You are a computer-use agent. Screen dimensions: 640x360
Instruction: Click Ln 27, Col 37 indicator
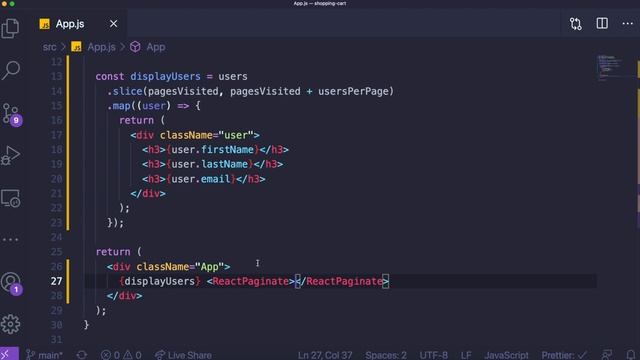325,355
